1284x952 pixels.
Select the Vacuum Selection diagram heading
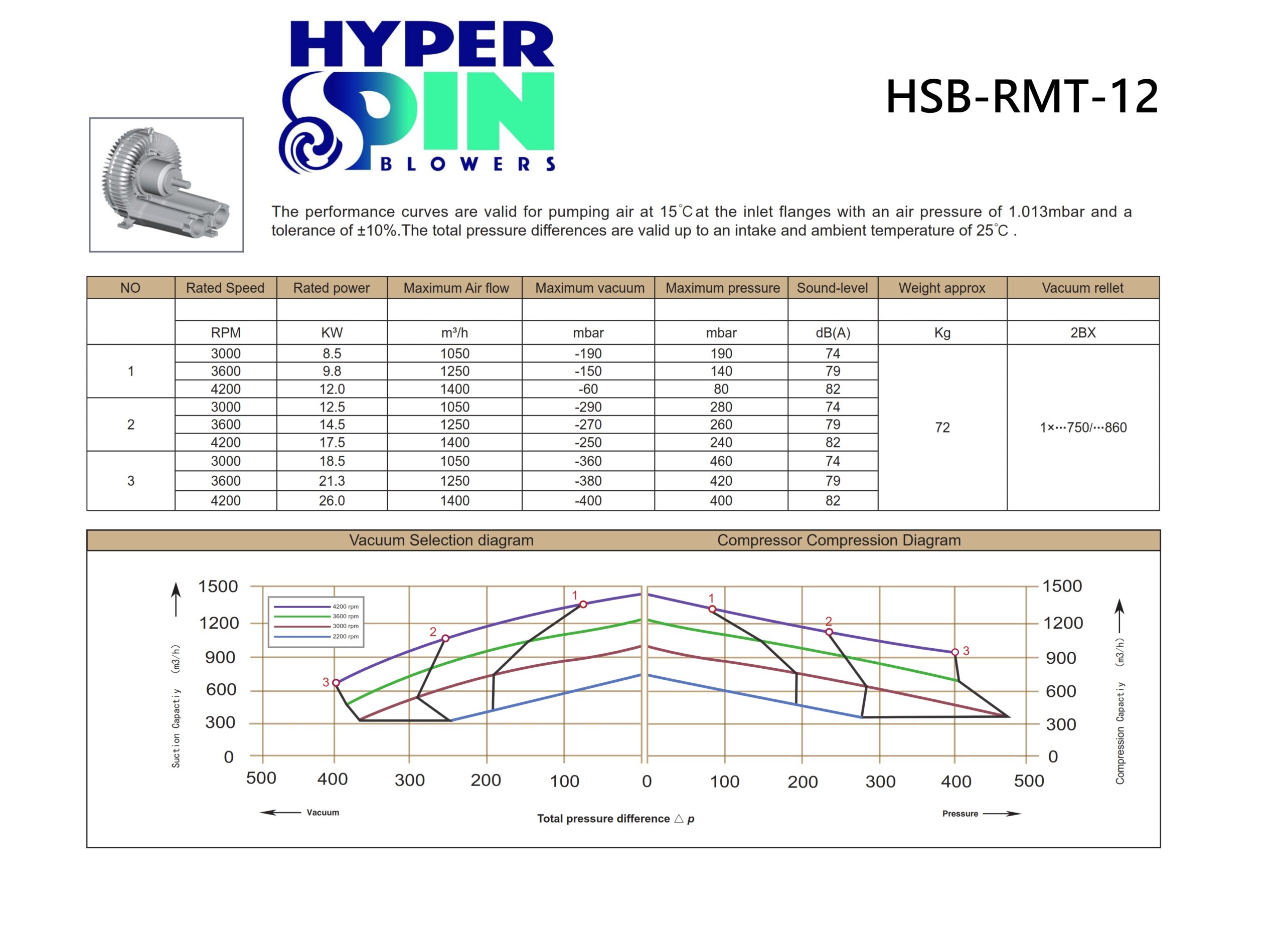[441, 540]
